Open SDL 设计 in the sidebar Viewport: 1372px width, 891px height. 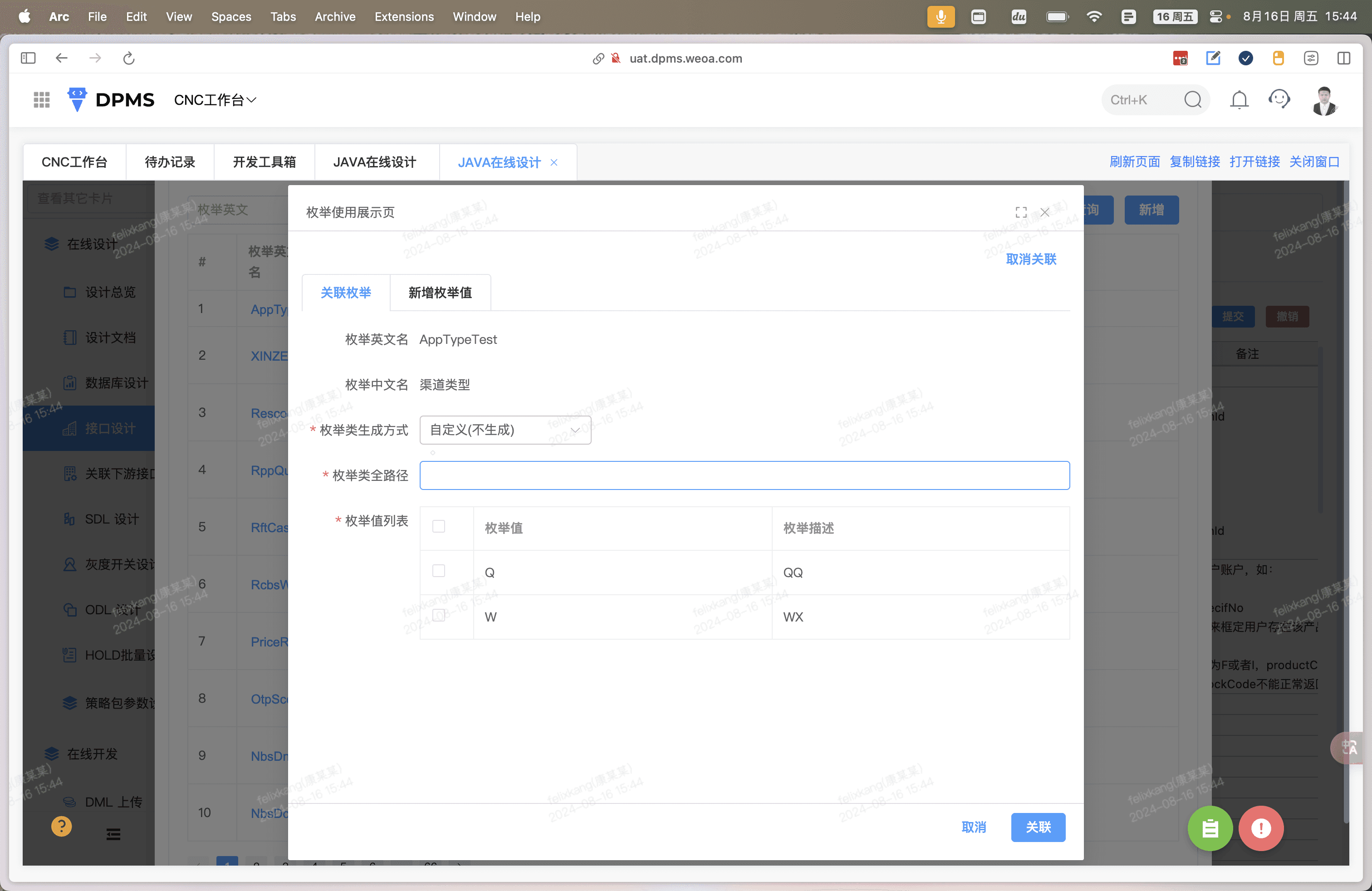pos(112,519)
